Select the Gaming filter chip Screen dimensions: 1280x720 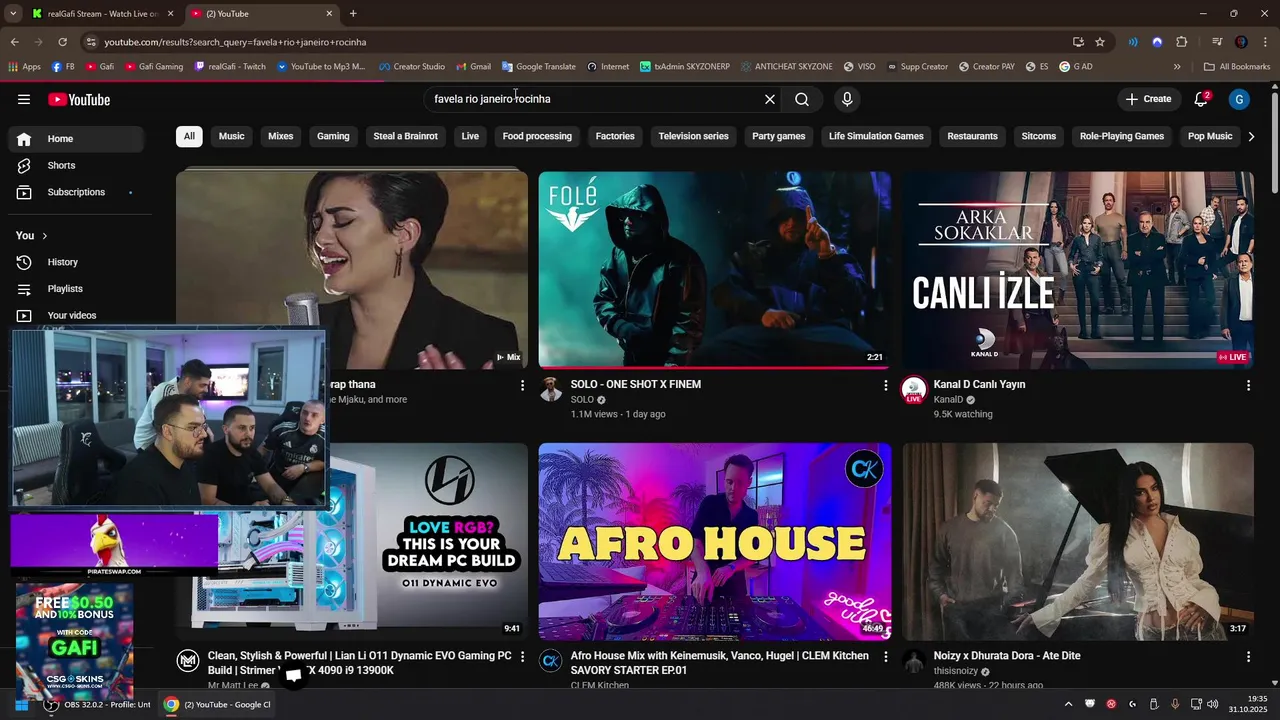tap(333, 136)
